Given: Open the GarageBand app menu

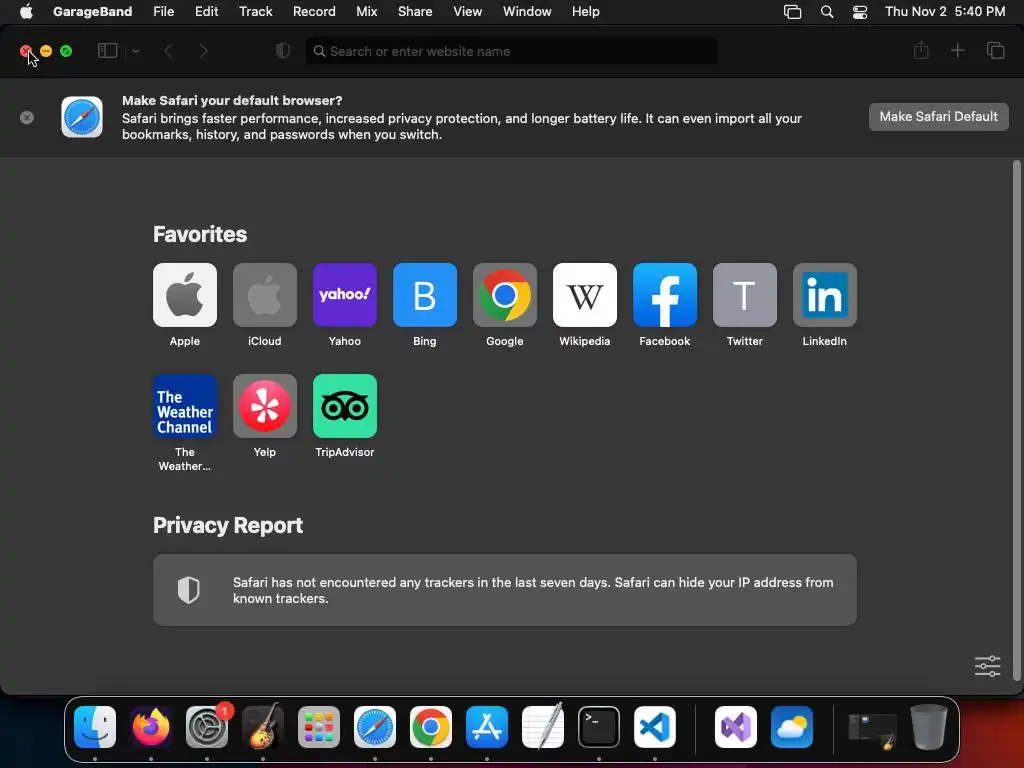Looking at the screenshot, I should pyautogui.click(x=92, y=12).
